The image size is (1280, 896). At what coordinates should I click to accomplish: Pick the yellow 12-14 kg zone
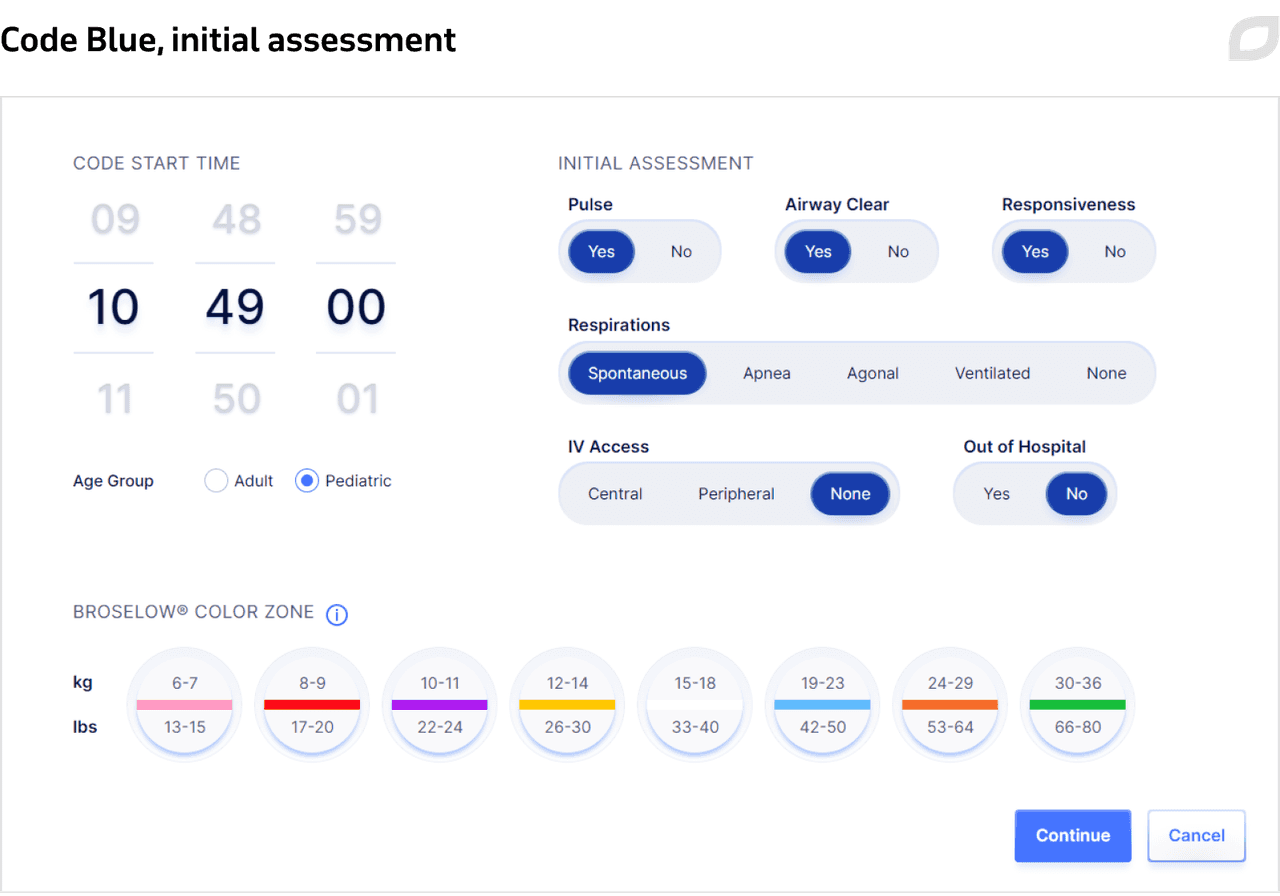[x=567, y=705]
